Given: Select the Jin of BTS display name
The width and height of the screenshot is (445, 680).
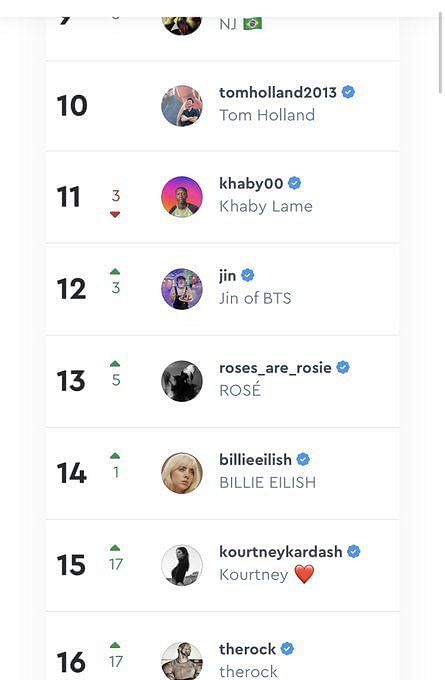Looking at the screenshot, I should (x=255, y=298).
